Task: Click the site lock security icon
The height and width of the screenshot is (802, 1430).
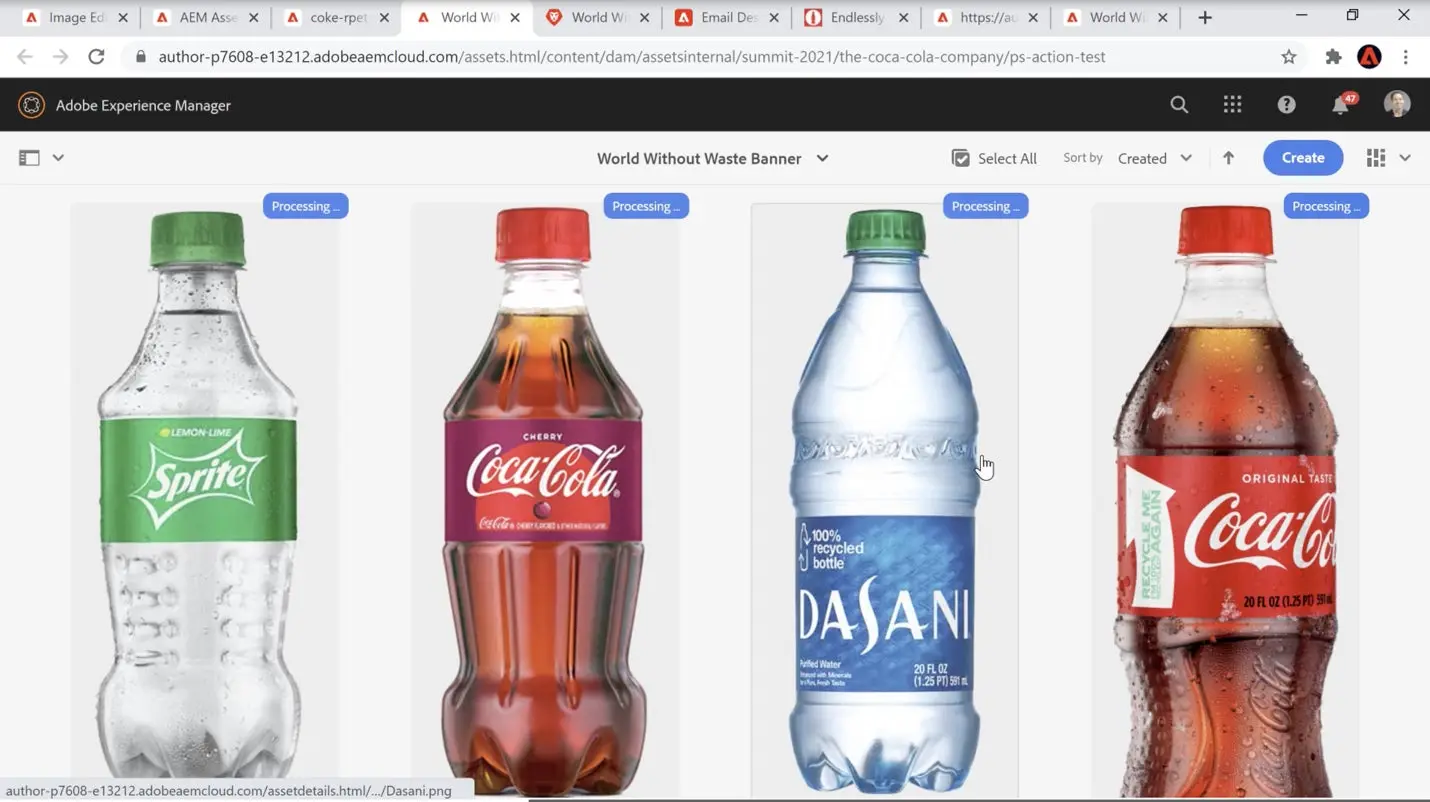Action: pyautogui.click(x=141, y=57)
